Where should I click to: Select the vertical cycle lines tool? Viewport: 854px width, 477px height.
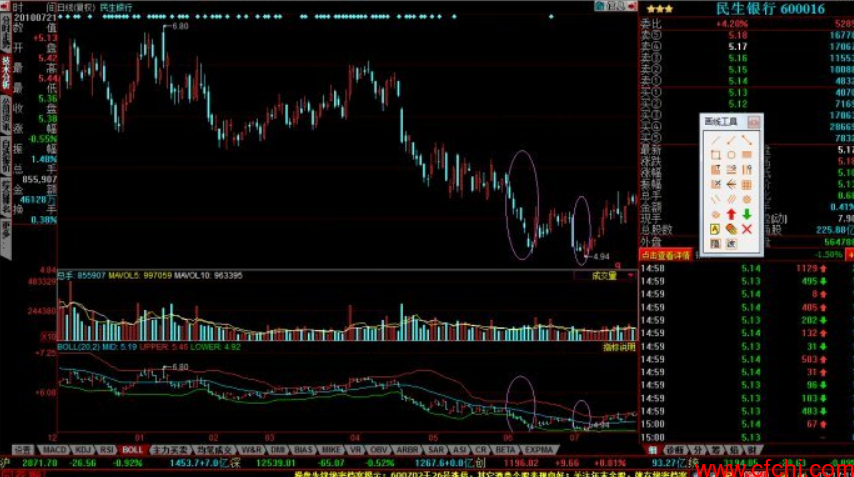point(747,170)
